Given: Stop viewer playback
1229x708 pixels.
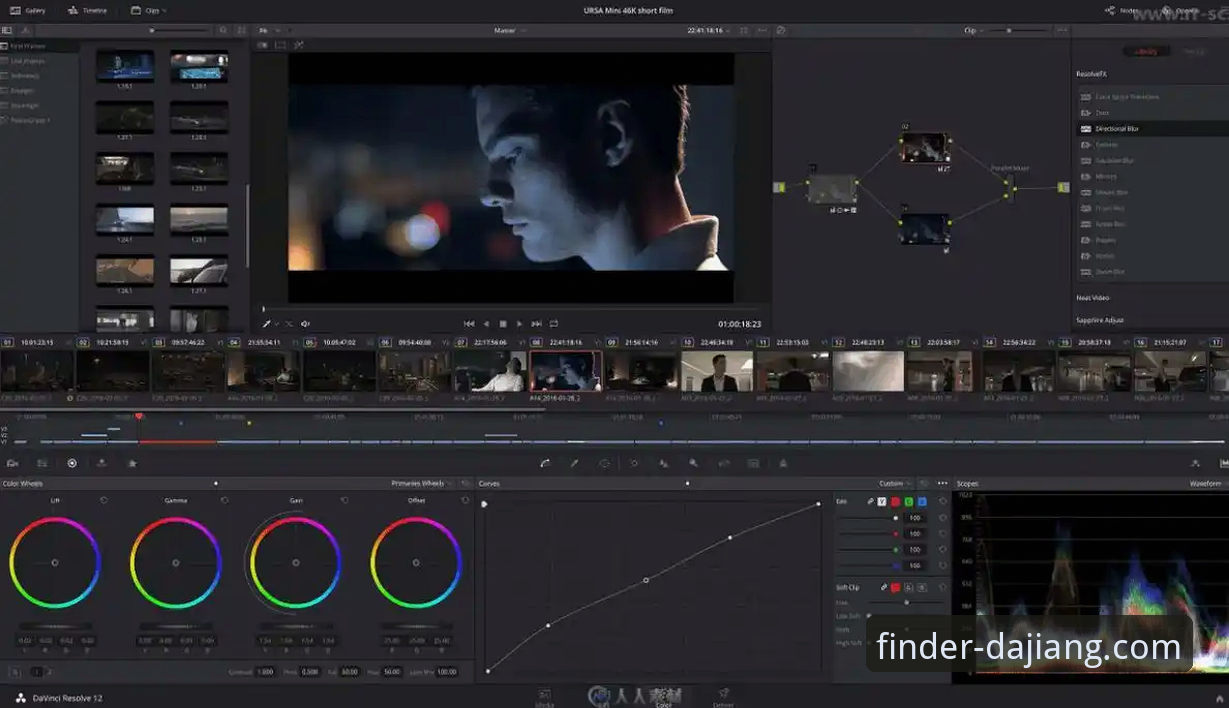Looking at the screenshot, I should (503, 323).
